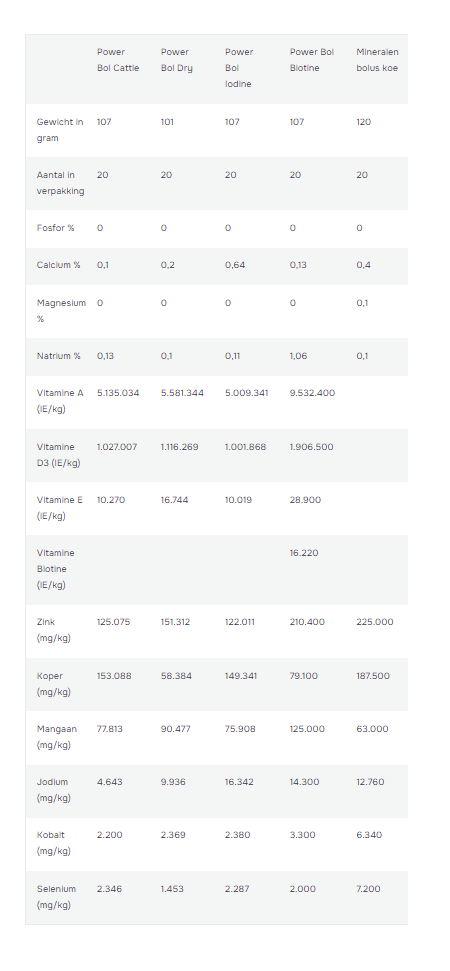Select Mangaan value 125.000
This screenshot has height=971, width=450.
[x=307, y=729]
